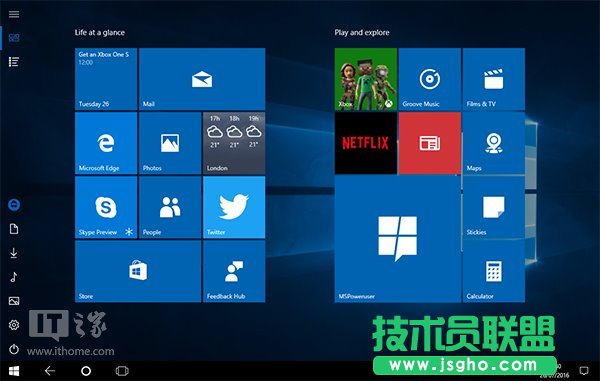Open the Photos tile

pos(170,143)
